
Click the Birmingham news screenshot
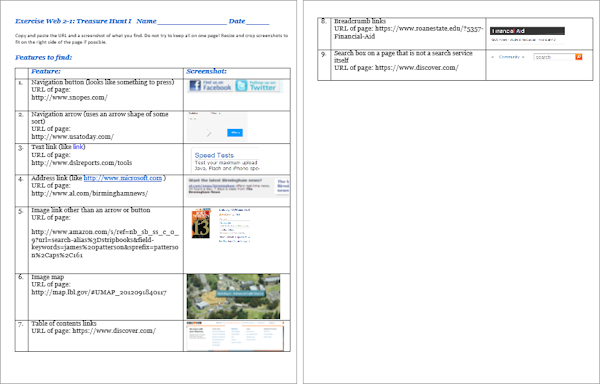click(238, 186)
